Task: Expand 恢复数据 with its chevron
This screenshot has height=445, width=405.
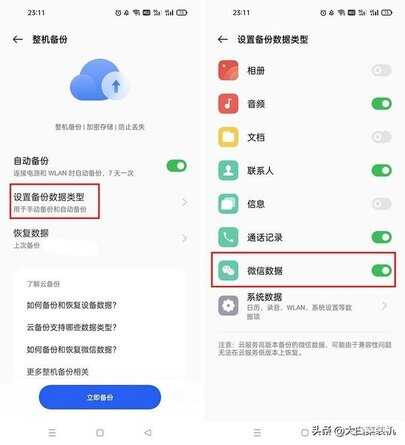Action: click(x=185, y=238)
